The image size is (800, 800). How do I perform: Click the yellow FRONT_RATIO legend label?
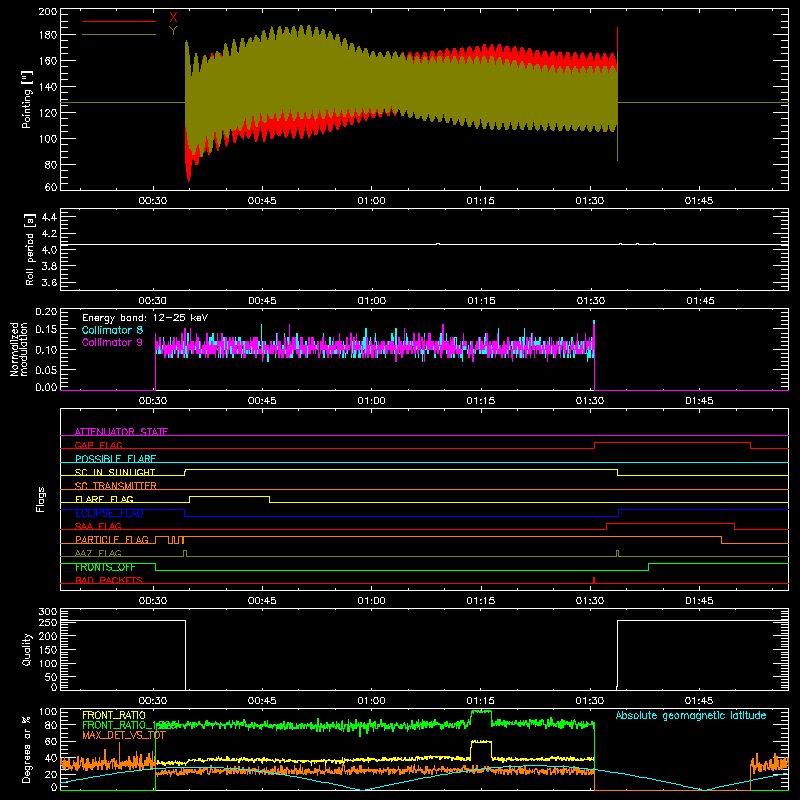pos(114,715)
